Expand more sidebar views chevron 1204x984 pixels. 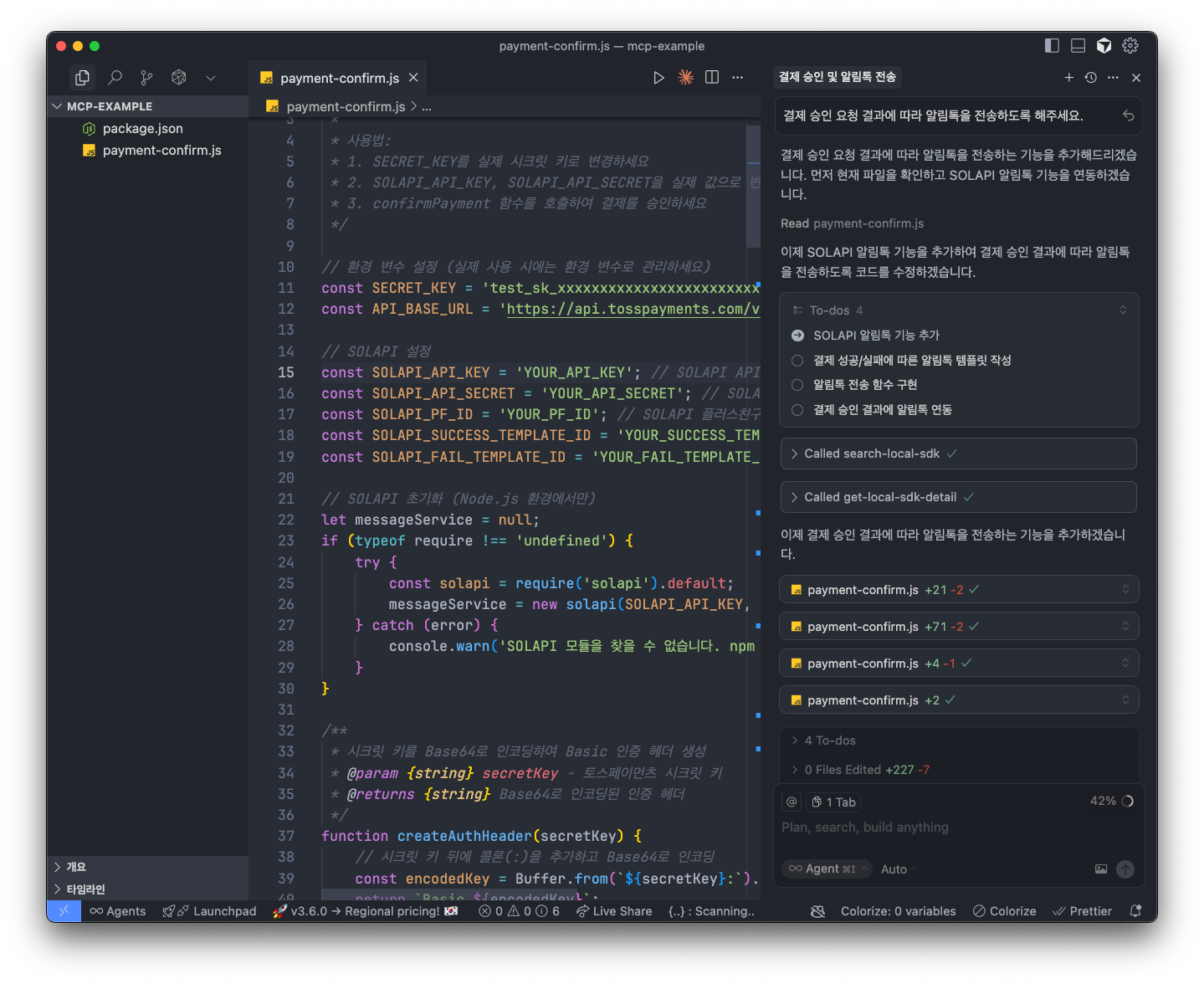pos(211,78)
